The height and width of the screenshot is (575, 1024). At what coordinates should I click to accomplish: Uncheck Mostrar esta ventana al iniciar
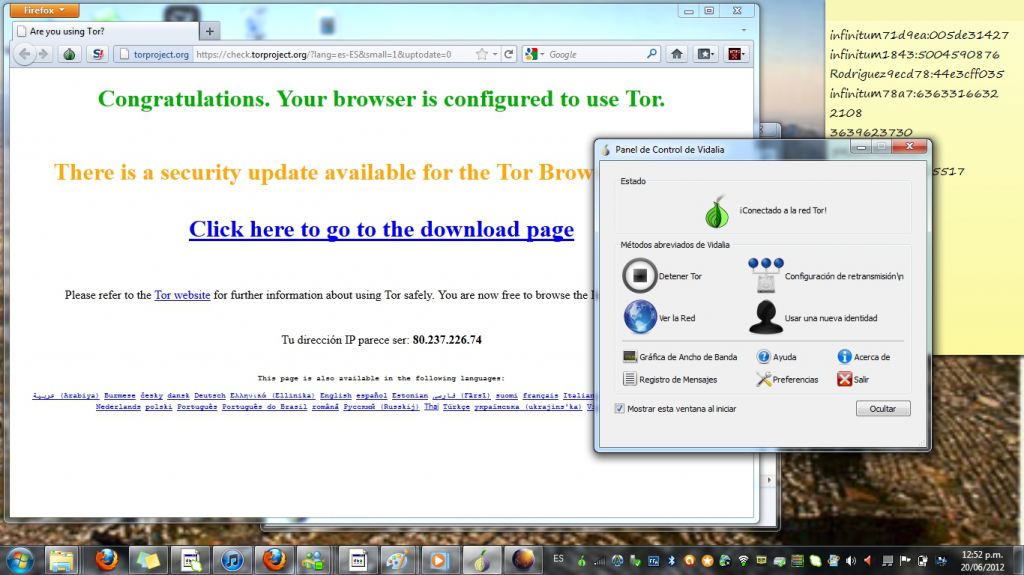(x=620, y=409)
